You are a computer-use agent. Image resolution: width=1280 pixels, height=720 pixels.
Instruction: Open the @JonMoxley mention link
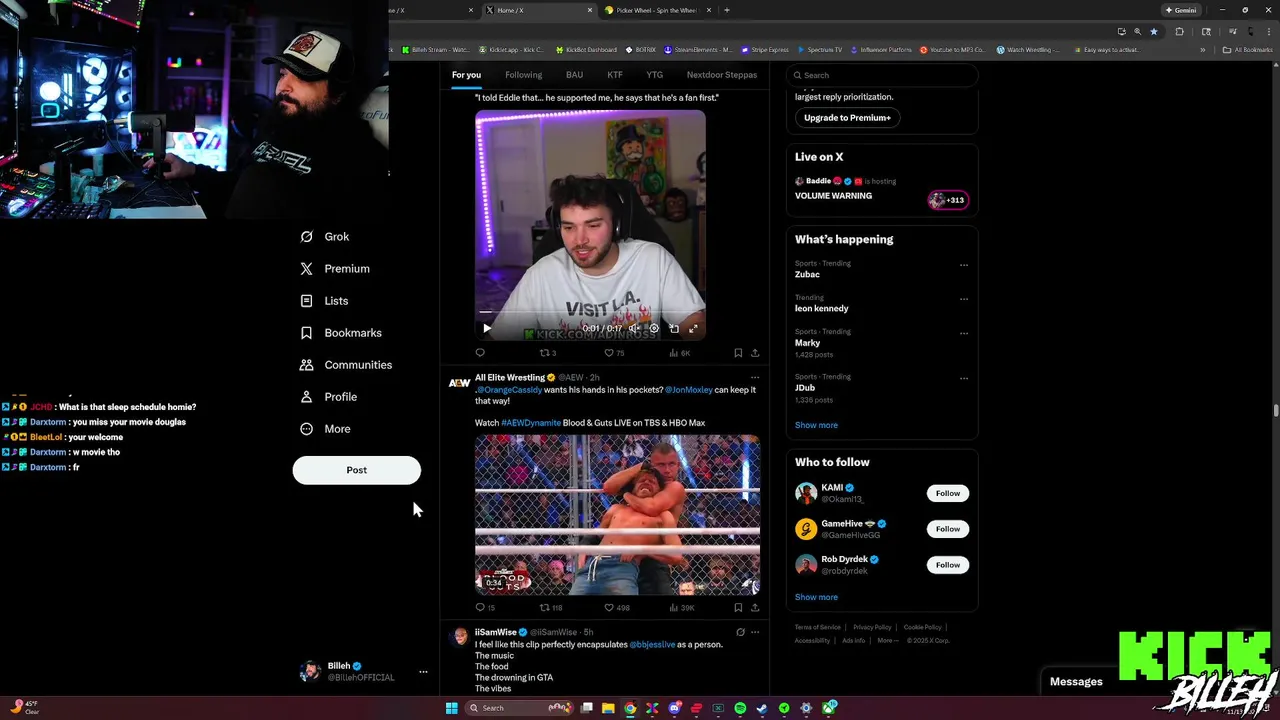pyautogui.click(x=688, y=390)
